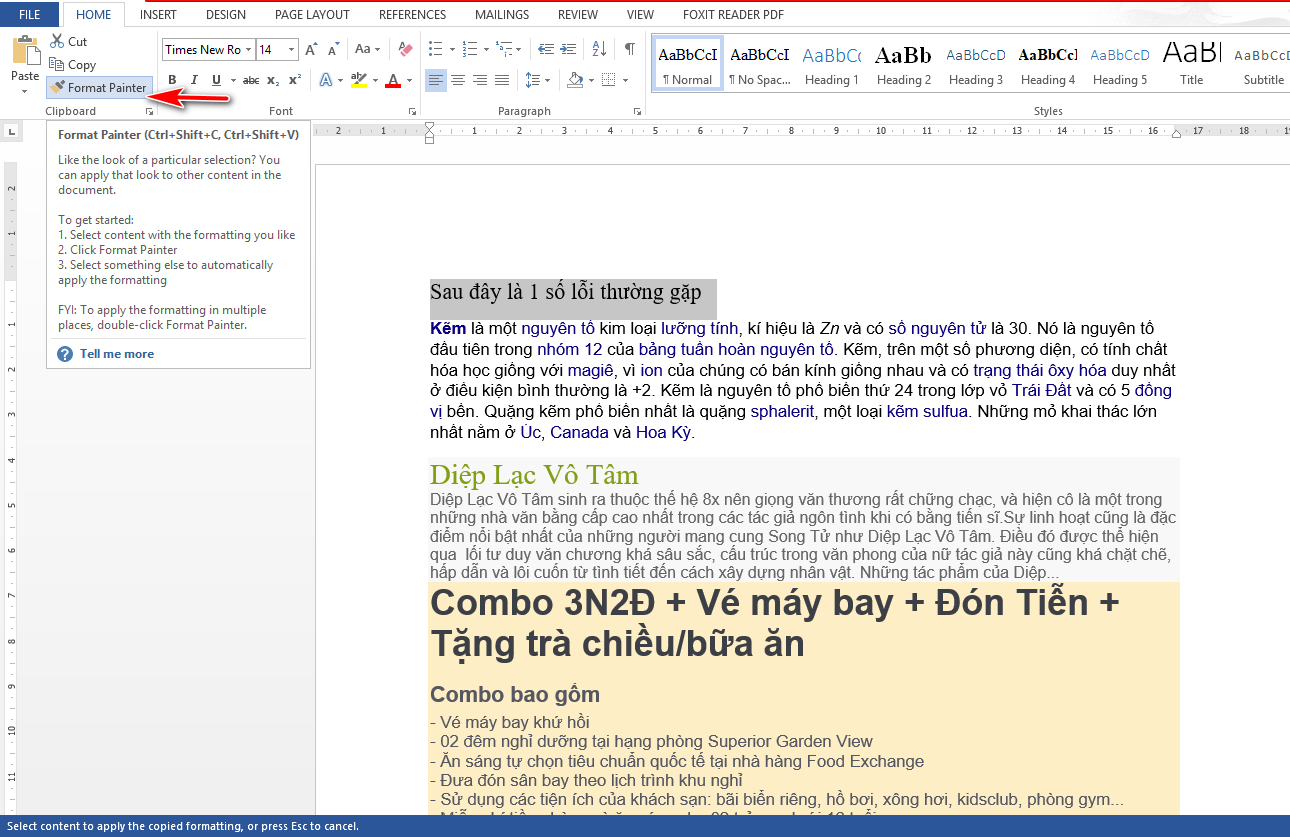Open Change Case Aa dropdown
Viewport: 1290px width, 837px height.
pos(367,50)
